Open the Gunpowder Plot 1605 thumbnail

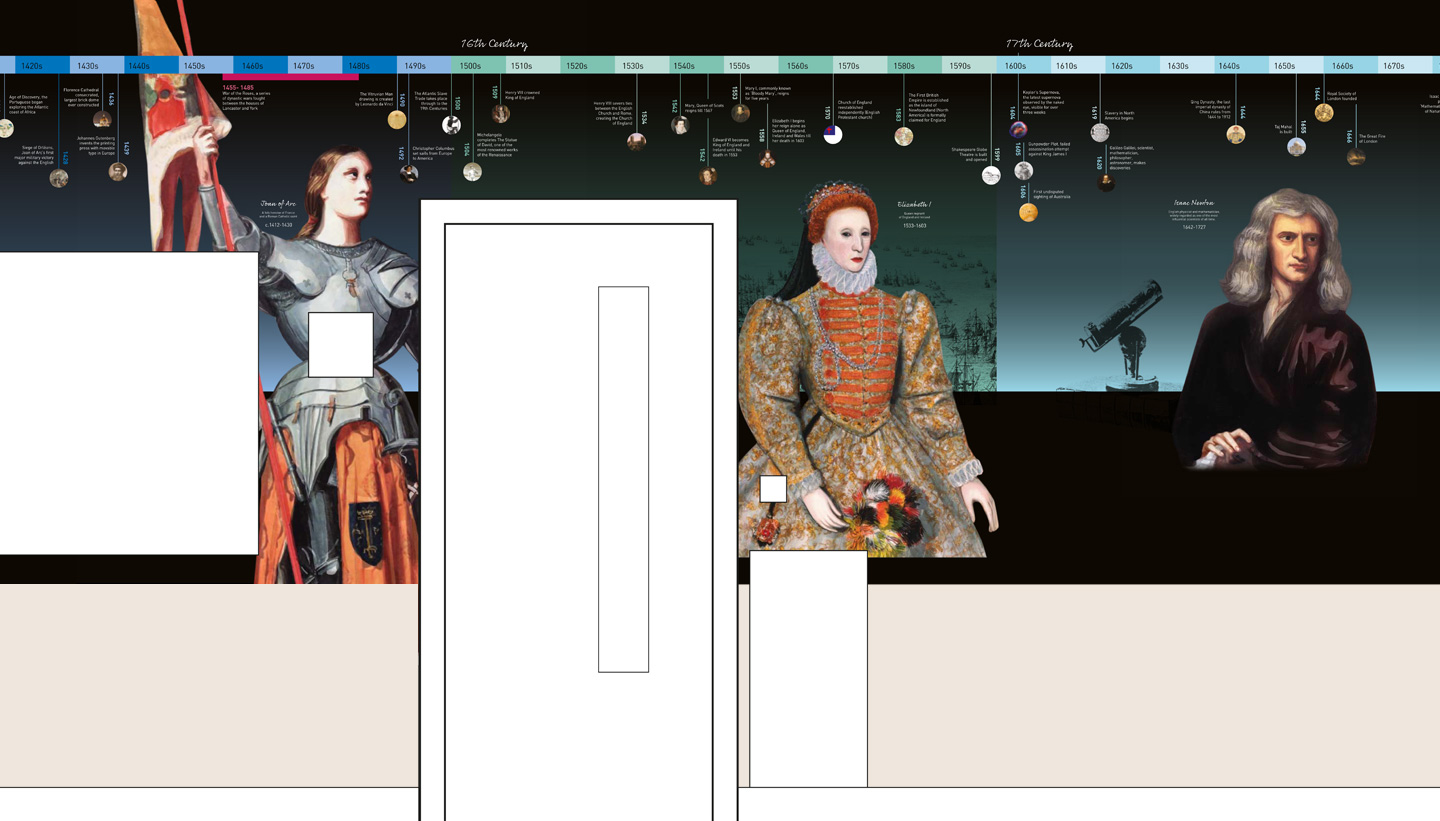(x=1023, y=171)
